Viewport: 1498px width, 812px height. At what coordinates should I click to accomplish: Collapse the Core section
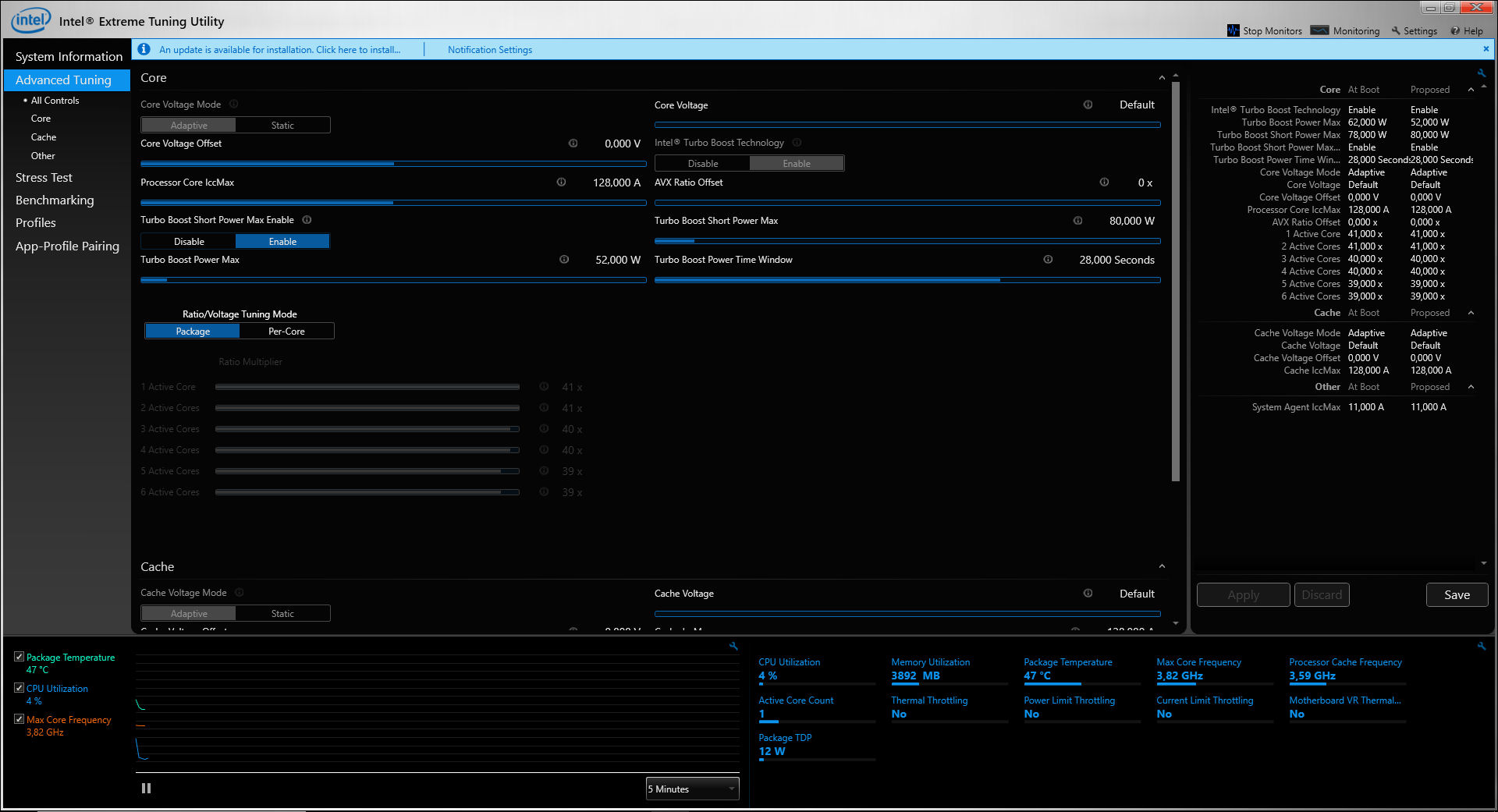1162,78
